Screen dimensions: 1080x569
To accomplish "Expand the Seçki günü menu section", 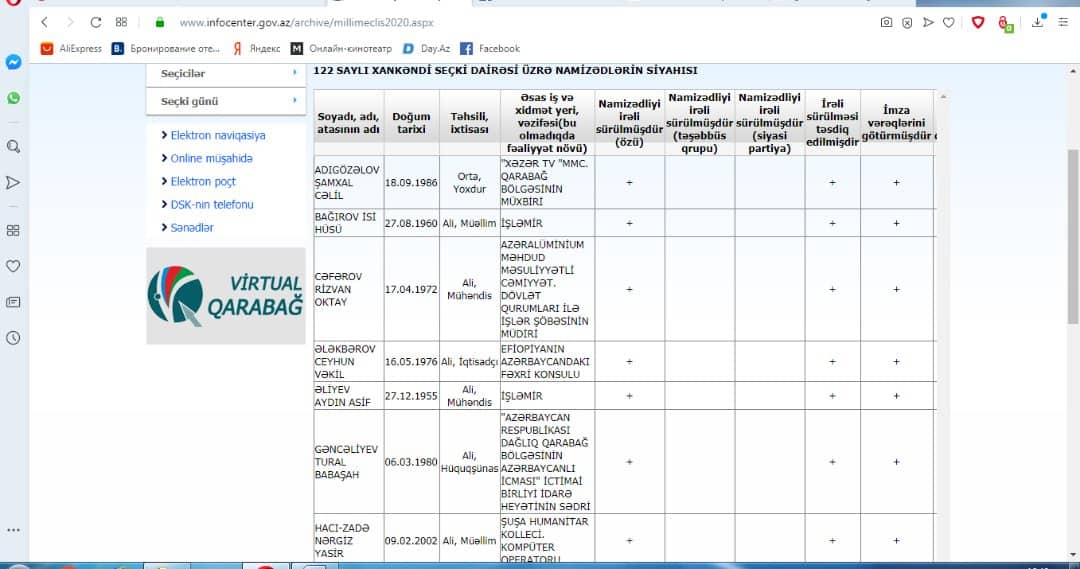I will [x=226, y=101].
